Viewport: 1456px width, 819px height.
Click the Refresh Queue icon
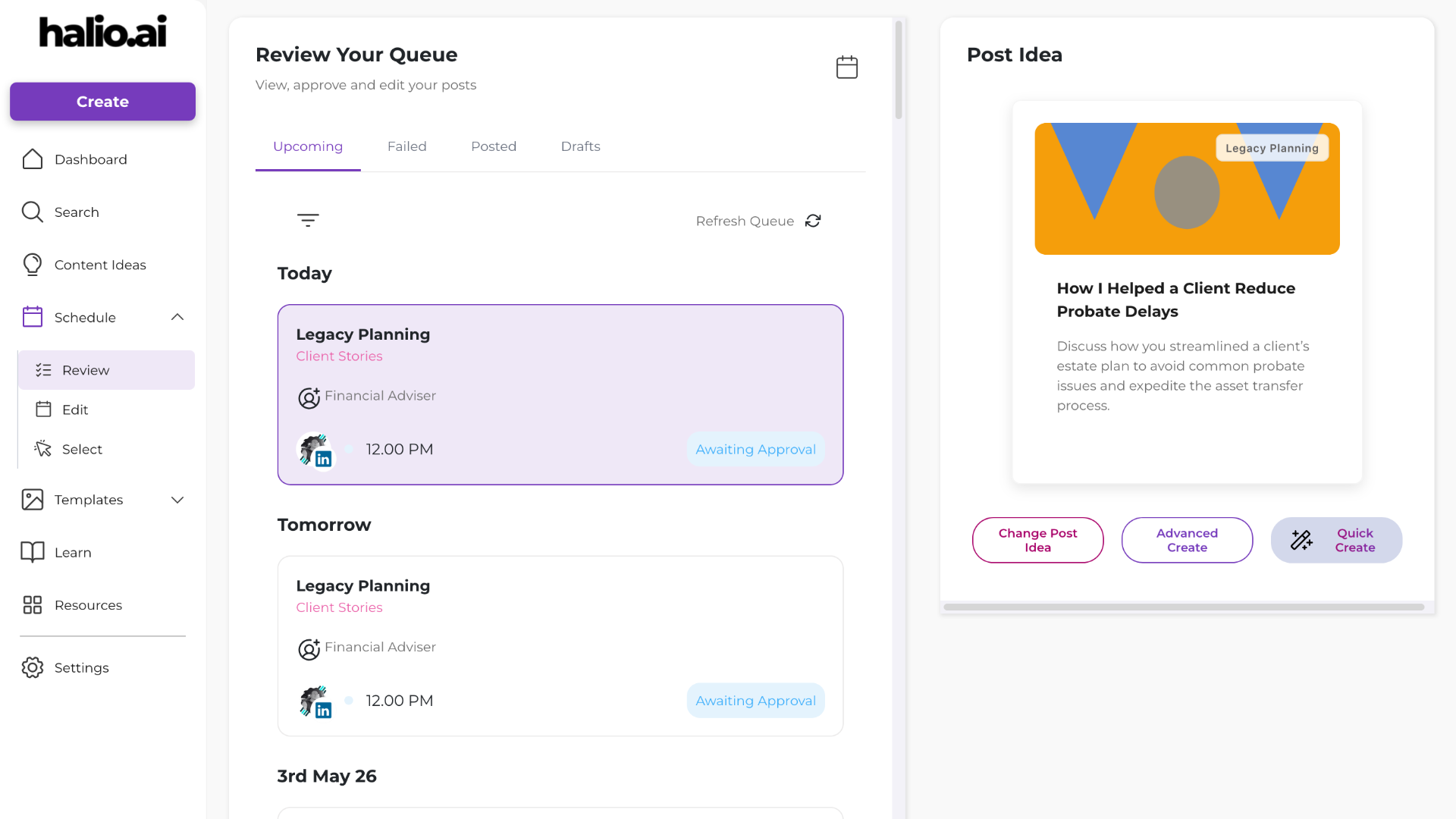pyautogui.click(x=813, y=221)
